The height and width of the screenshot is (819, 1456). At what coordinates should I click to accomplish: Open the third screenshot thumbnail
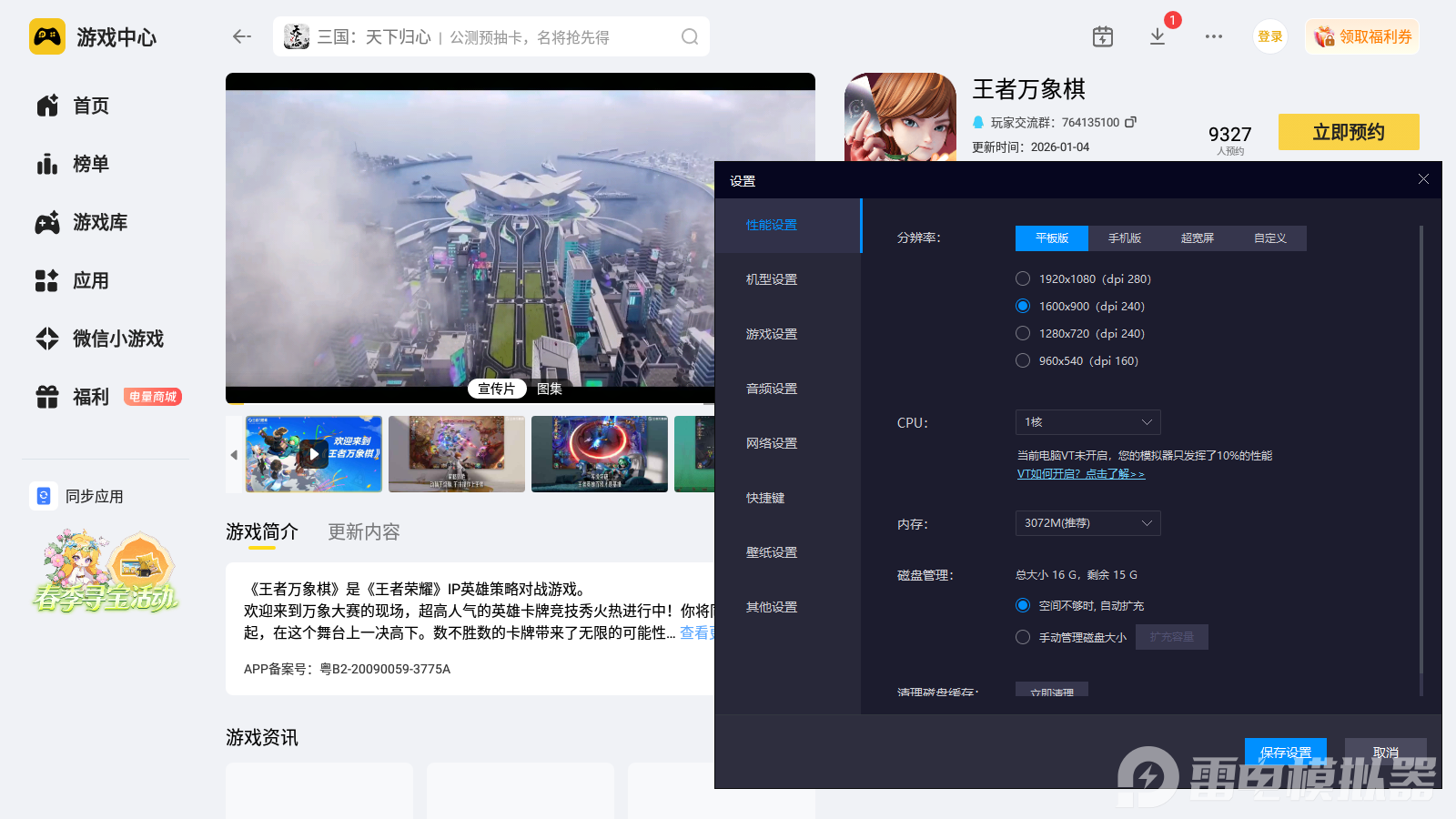600,454
